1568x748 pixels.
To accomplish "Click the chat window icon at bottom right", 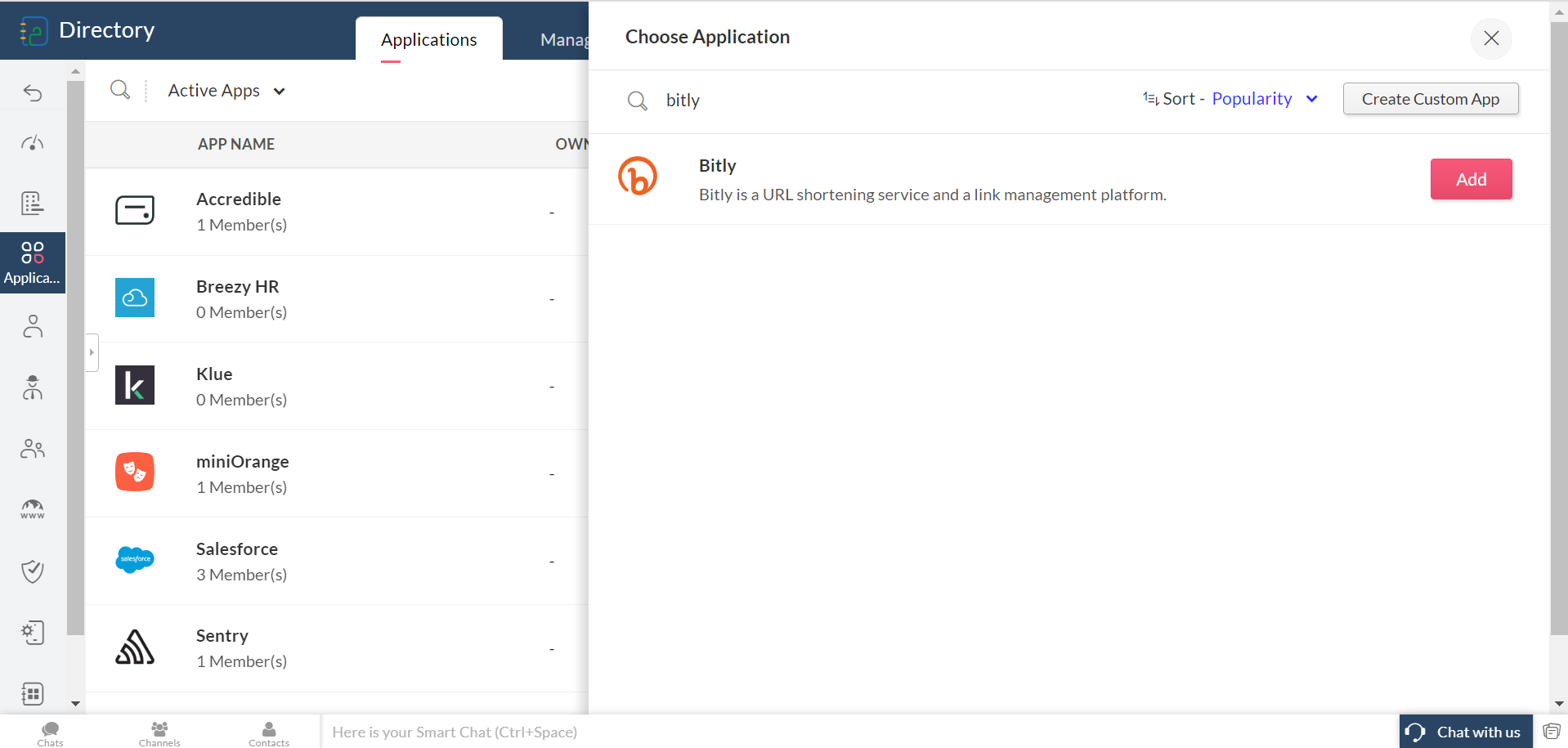I will pos(1551,731).
